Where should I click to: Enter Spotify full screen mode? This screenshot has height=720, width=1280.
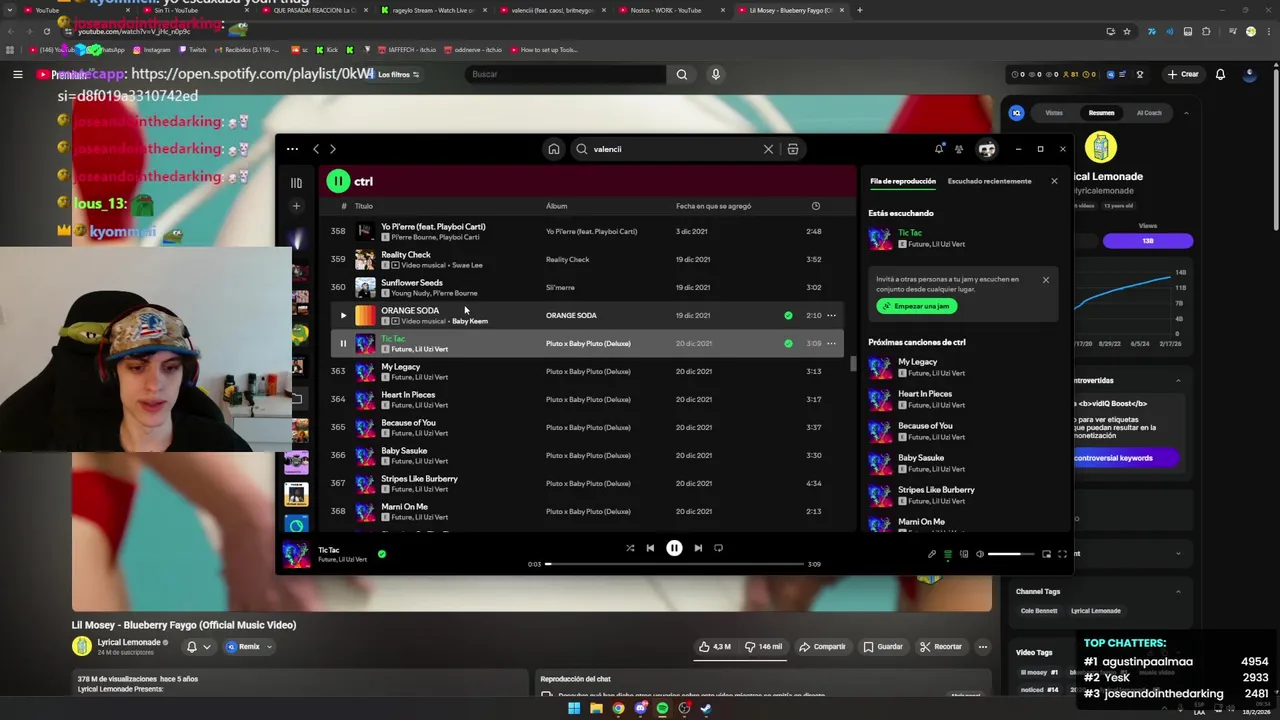pyautogui.click(x=1063, y=554)
